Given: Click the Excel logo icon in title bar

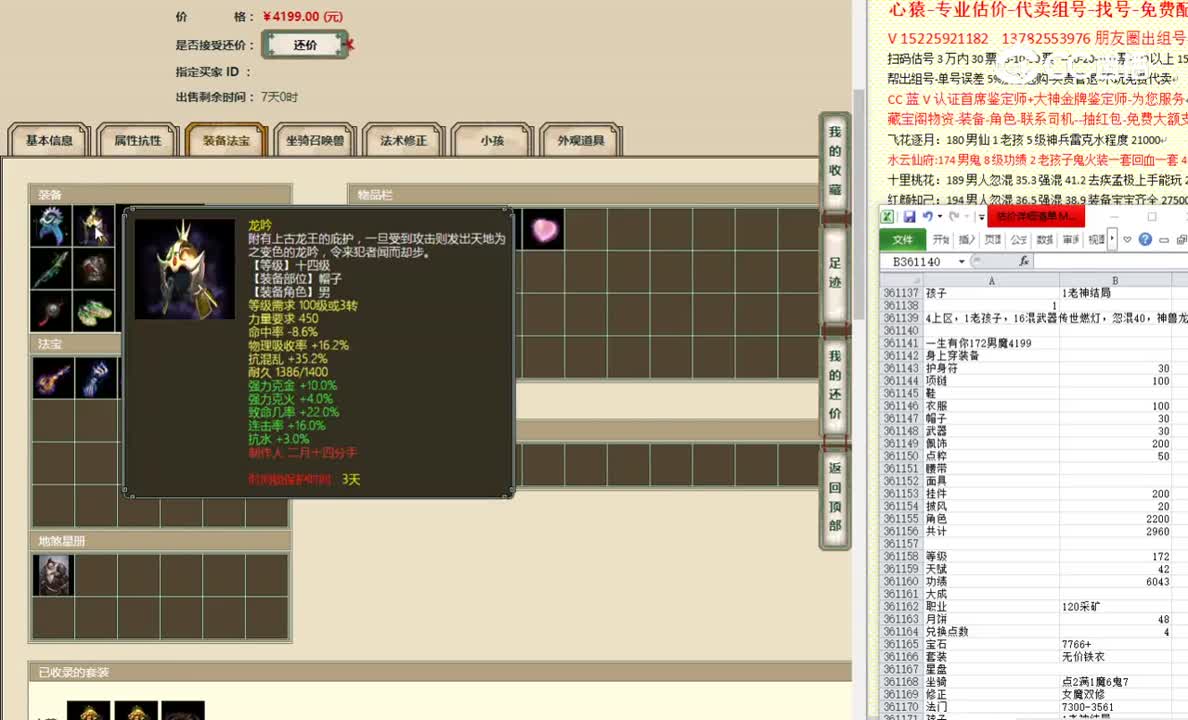Looking at the screenshot, I should 887,215.
